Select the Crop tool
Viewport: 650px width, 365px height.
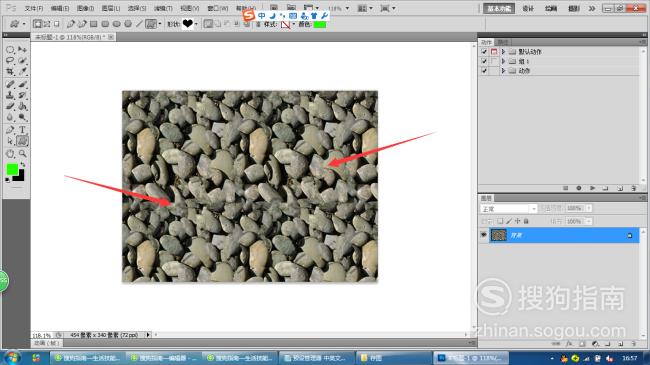click(10, 71)
